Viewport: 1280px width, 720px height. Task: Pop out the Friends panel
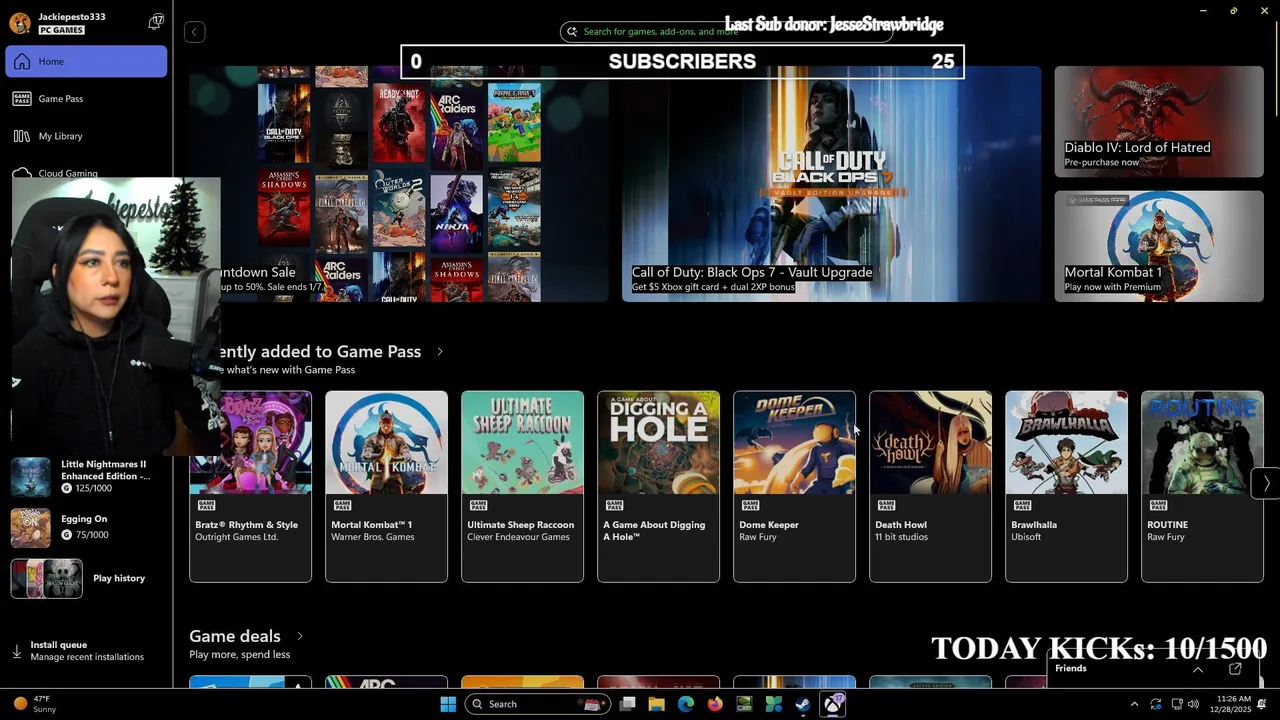[1235, 668]
